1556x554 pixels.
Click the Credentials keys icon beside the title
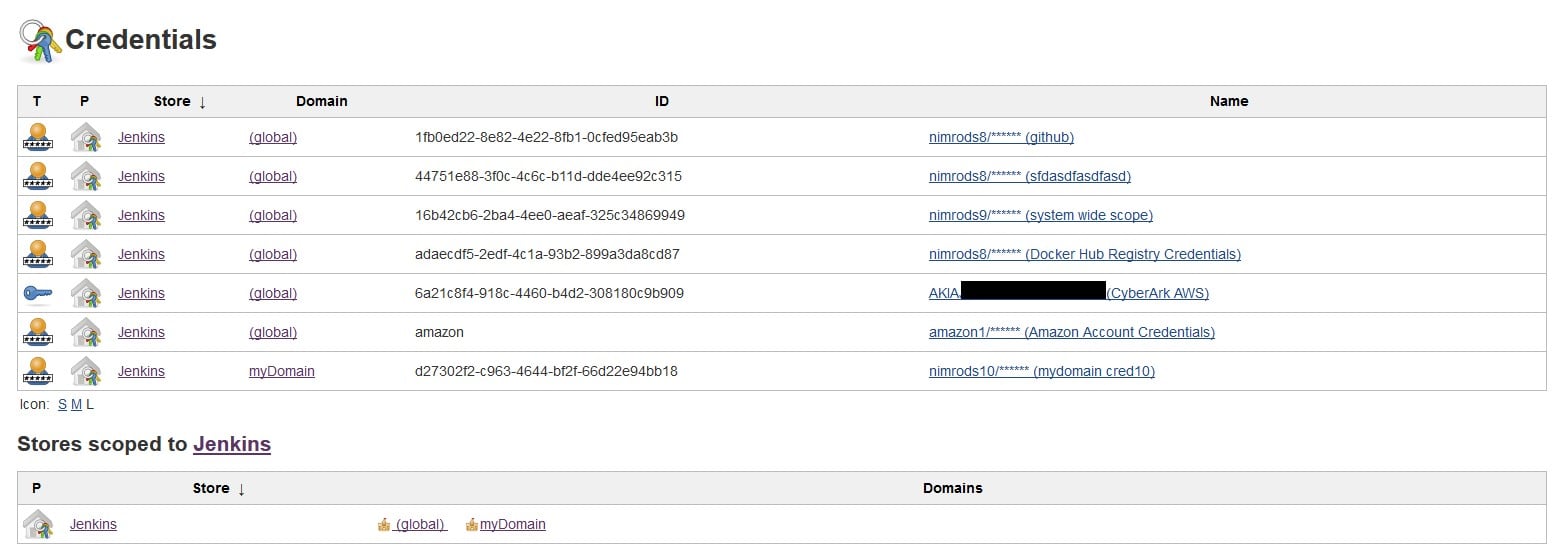(40, 41)
